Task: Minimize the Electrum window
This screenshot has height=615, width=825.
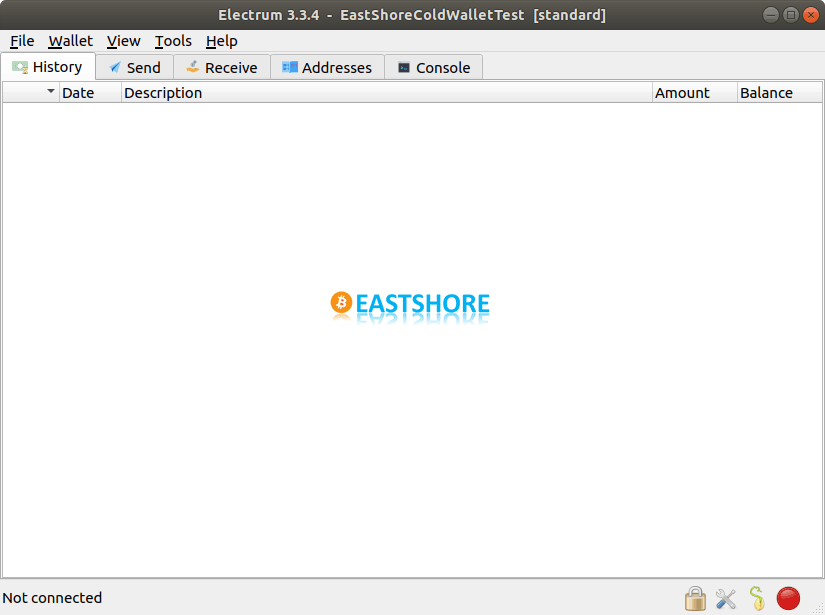Action: pos(771,15)
